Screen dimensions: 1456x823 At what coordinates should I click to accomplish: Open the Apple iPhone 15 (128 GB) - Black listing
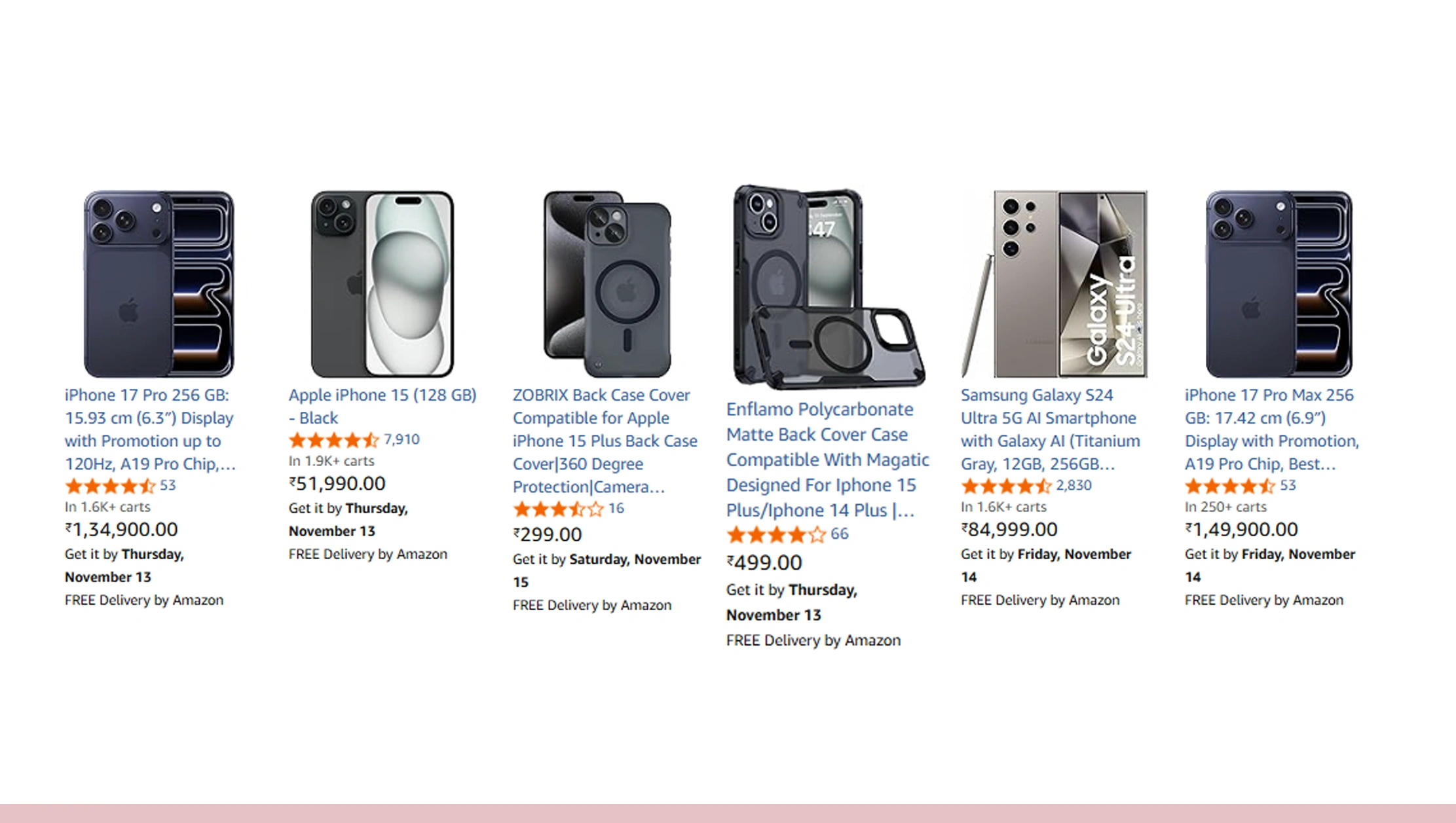(x=383, y=406)
